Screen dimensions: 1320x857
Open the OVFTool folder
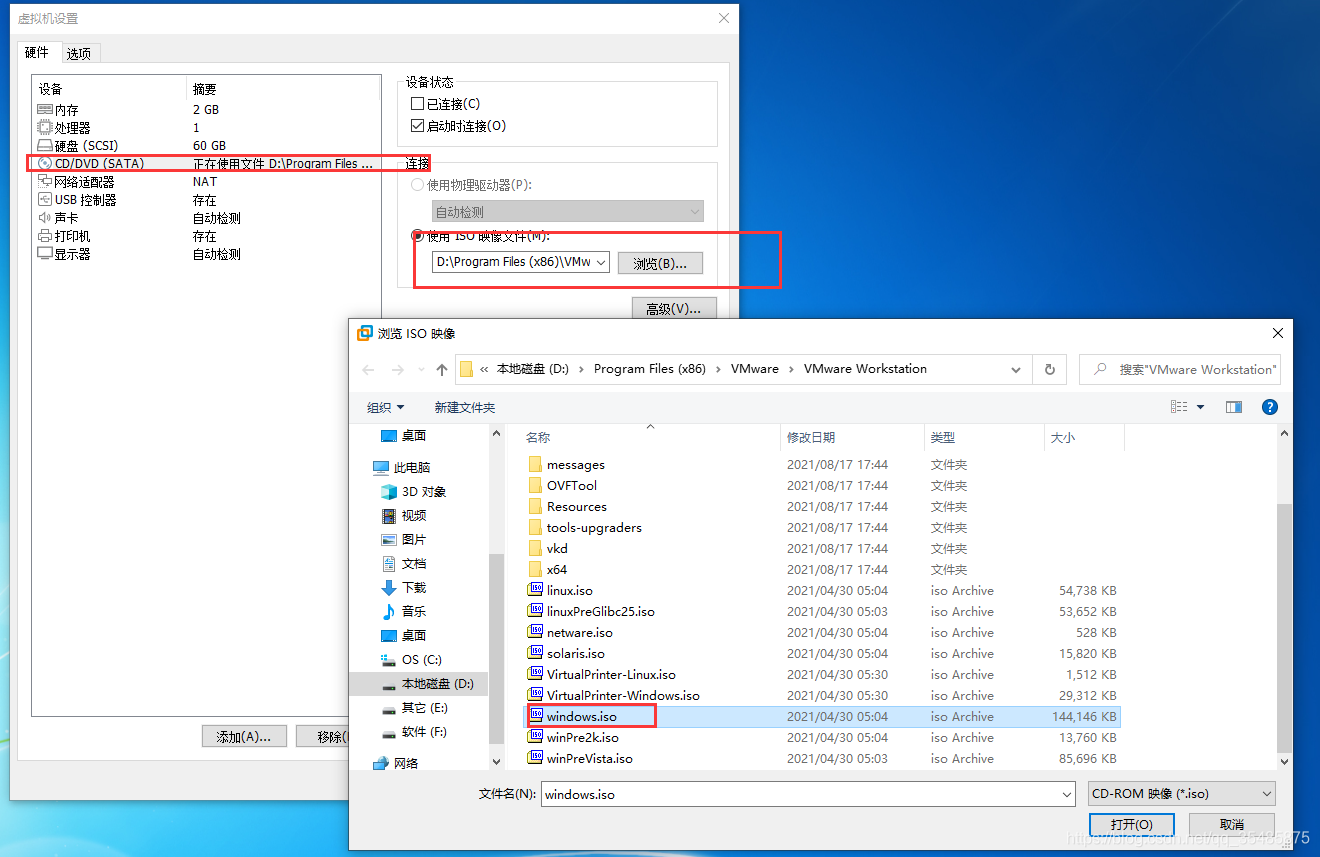pyautogui.click(x=572, y=486)
